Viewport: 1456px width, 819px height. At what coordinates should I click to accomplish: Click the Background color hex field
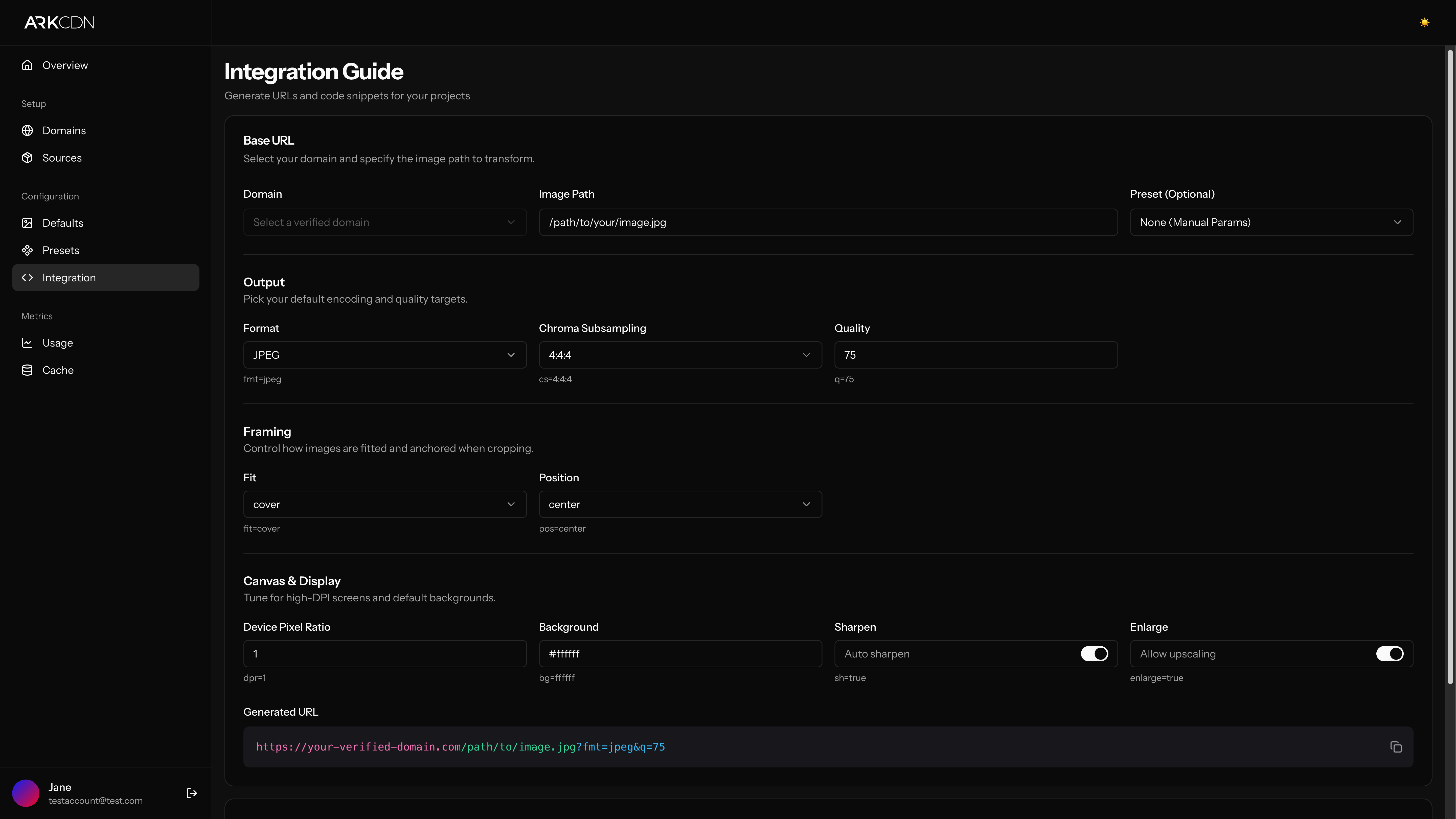(x=680, y=653)
